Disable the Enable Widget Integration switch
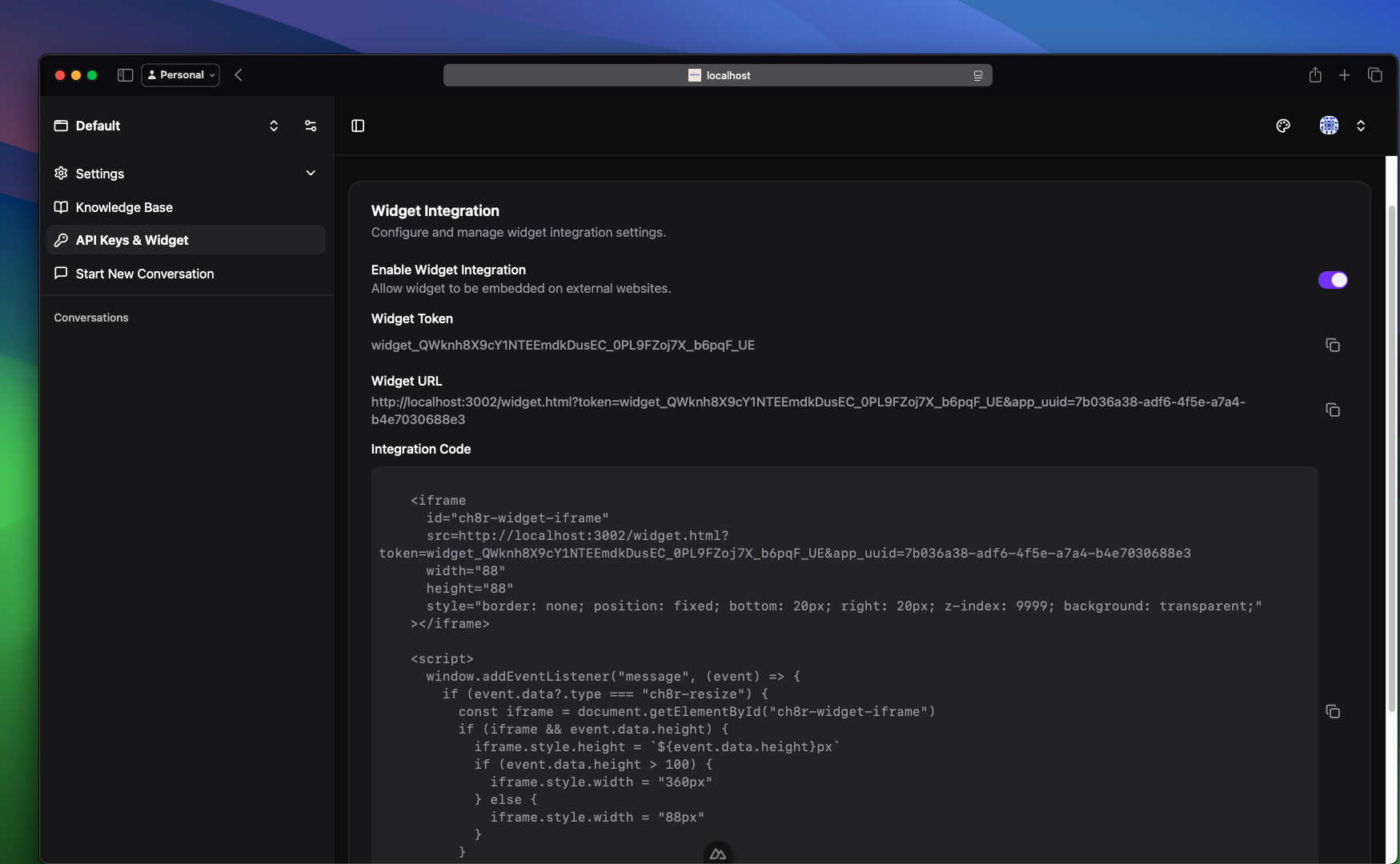The image size is (1400, 864). pyautogui.click(x=1333, y=280)
